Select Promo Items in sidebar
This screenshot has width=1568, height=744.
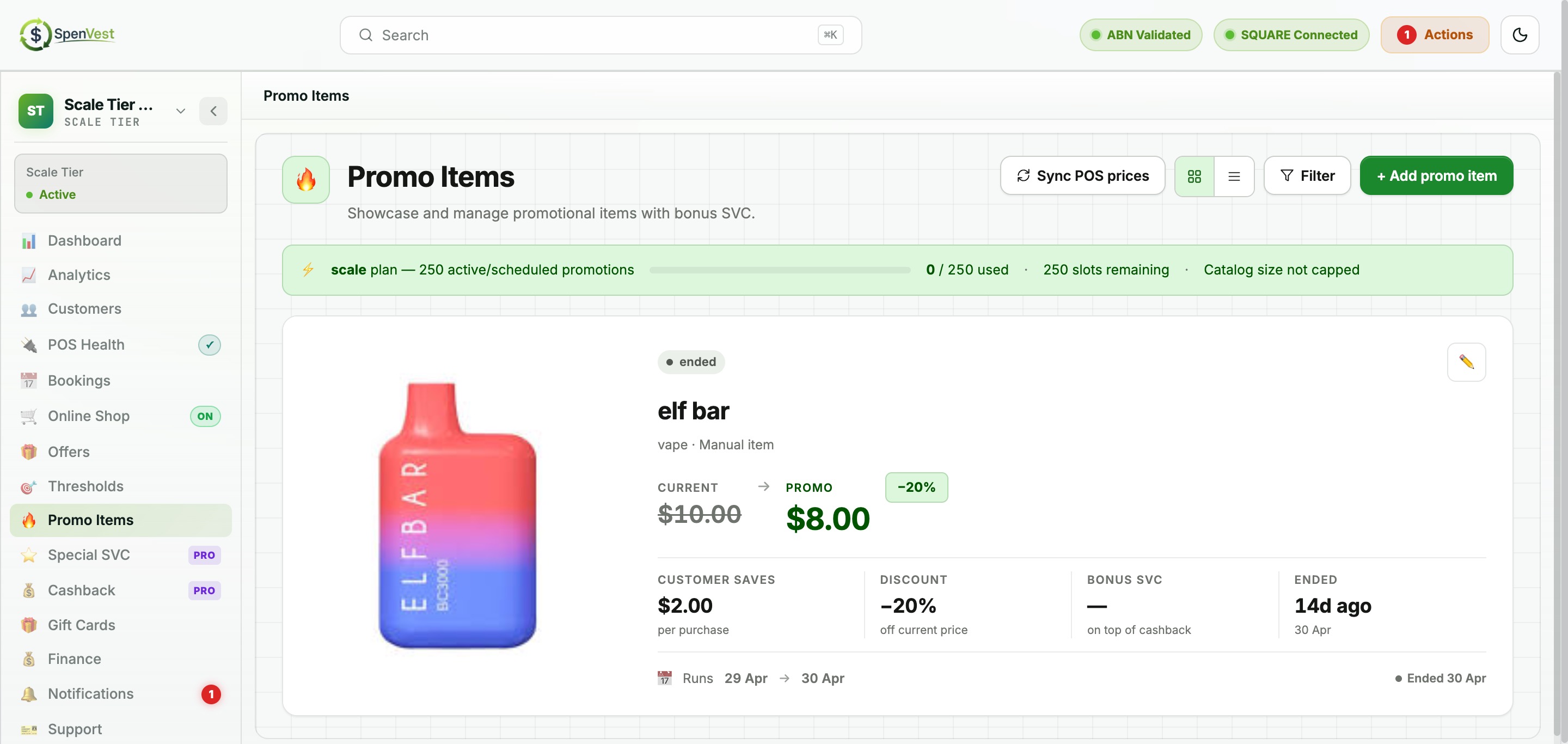click(120, 520)
